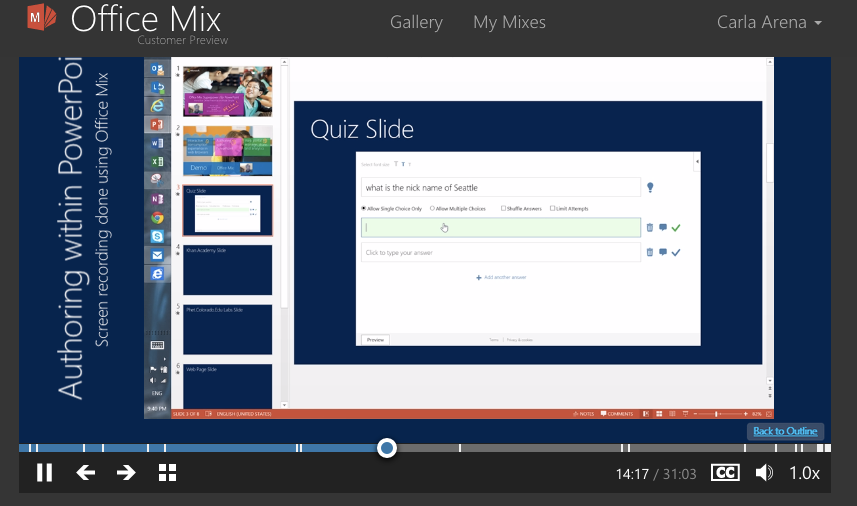Image resolution: width=857 pixels, height=506 pixels.
Task: Enable the Shuffle Answers checkbox
Action: click(521, 209)
